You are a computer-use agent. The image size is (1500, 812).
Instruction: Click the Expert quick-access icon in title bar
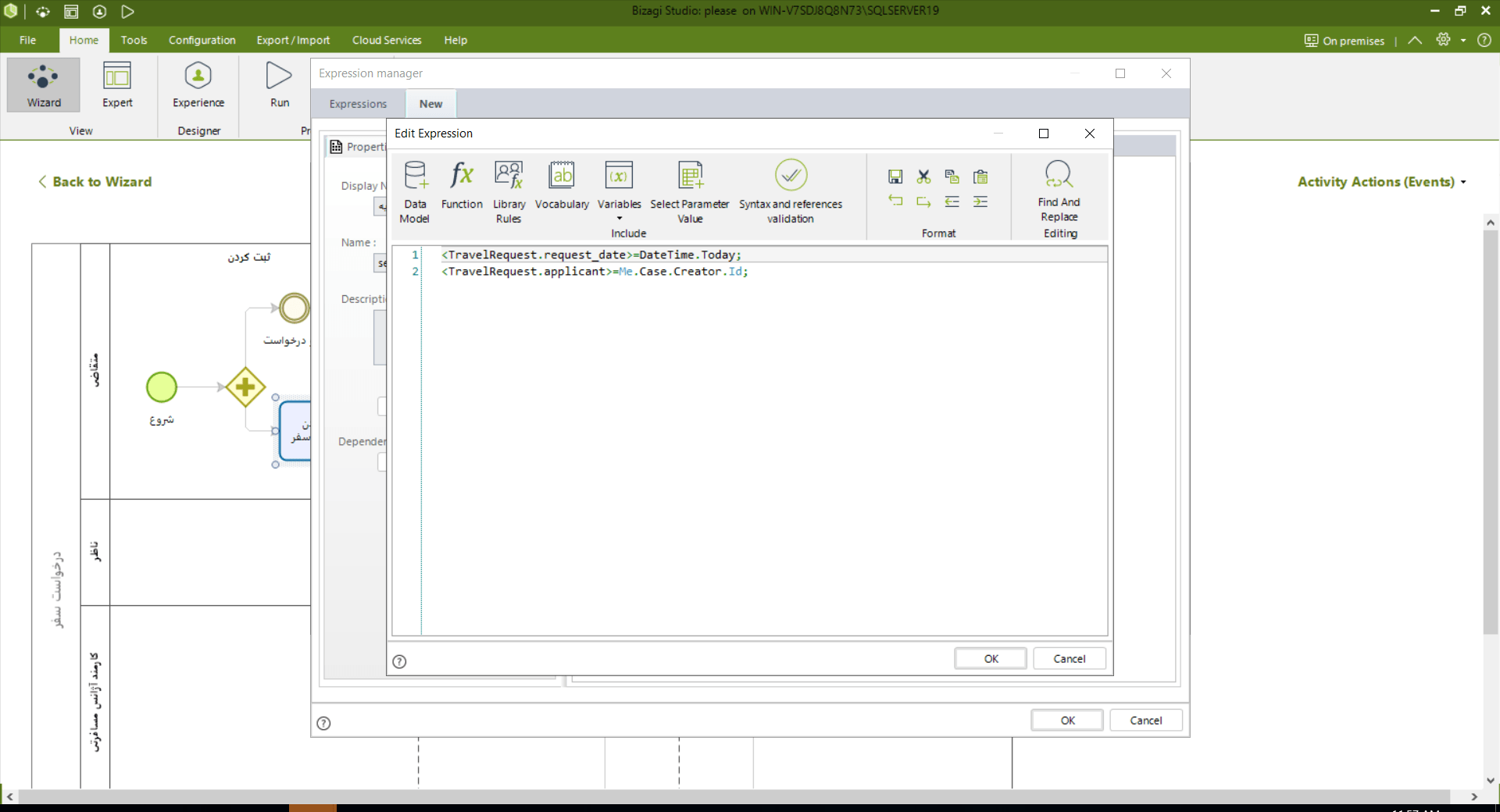[x=71, y=11]
